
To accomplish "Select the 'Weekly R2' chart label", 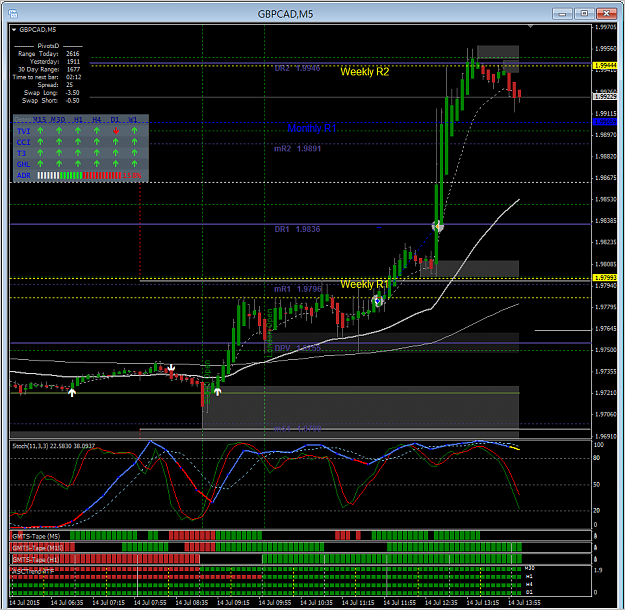I will (x=365, y=72).
